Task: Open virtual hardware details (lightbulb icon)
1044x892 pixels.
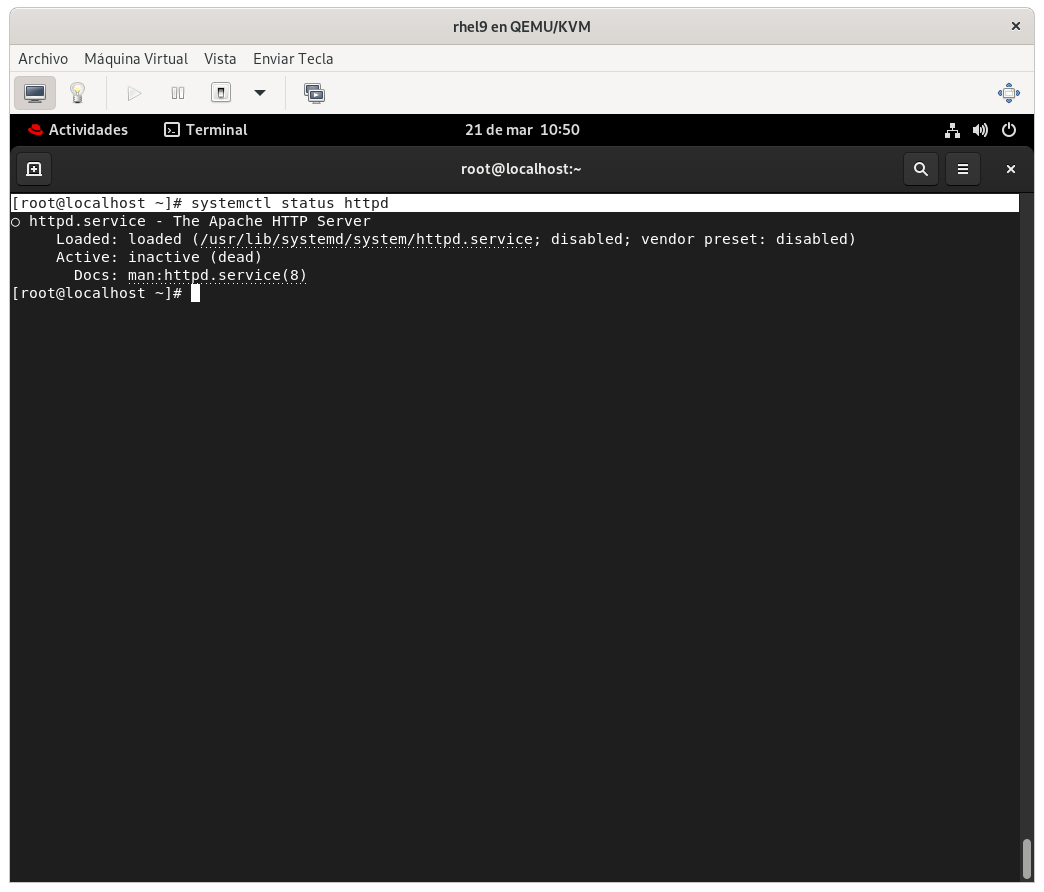Action: [x=77, y=93]
